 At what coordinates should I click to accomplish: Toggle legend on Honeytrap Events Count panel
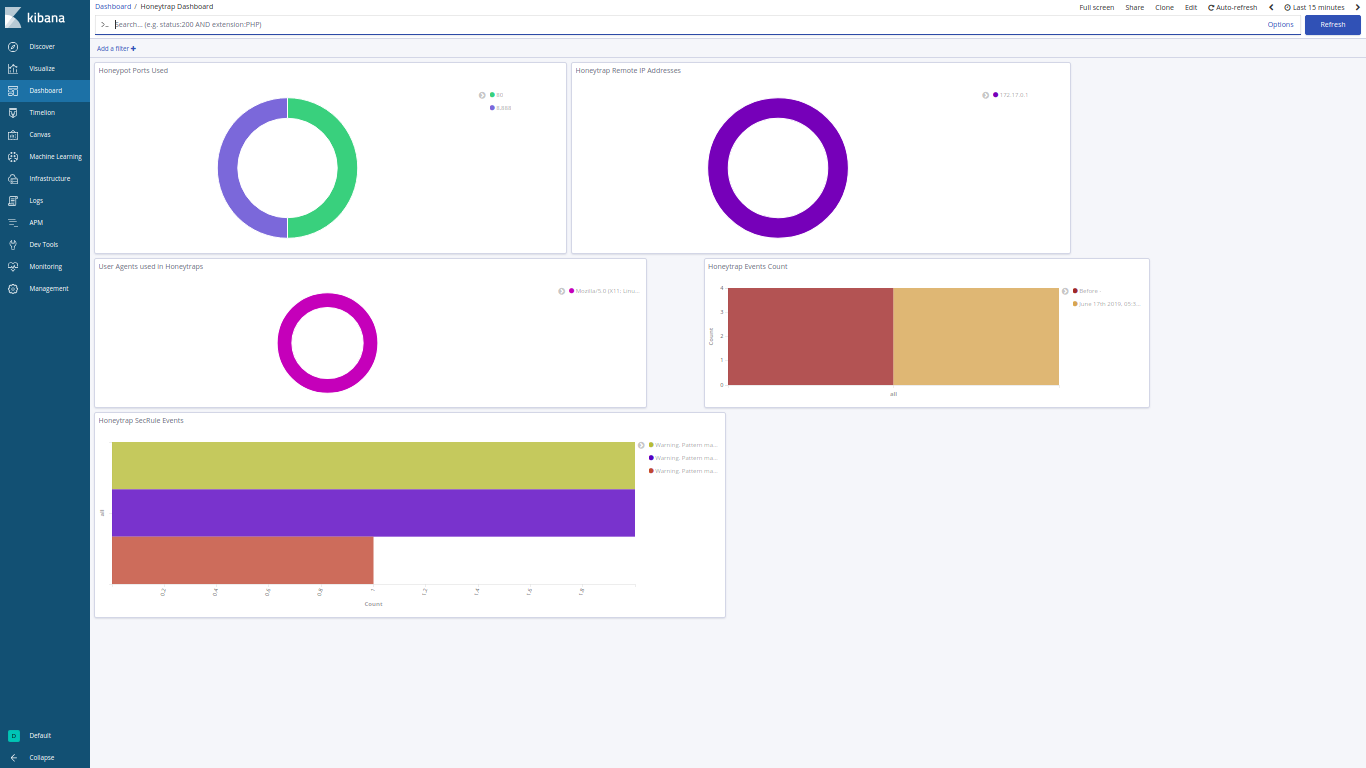coord(1065,291)
